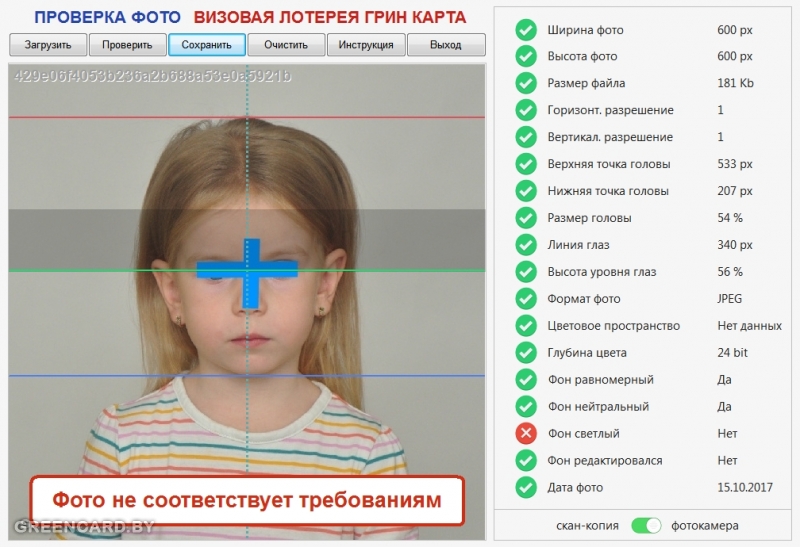Click the 24 bit color depth value
800x547 pixels.
pos(733,353)
